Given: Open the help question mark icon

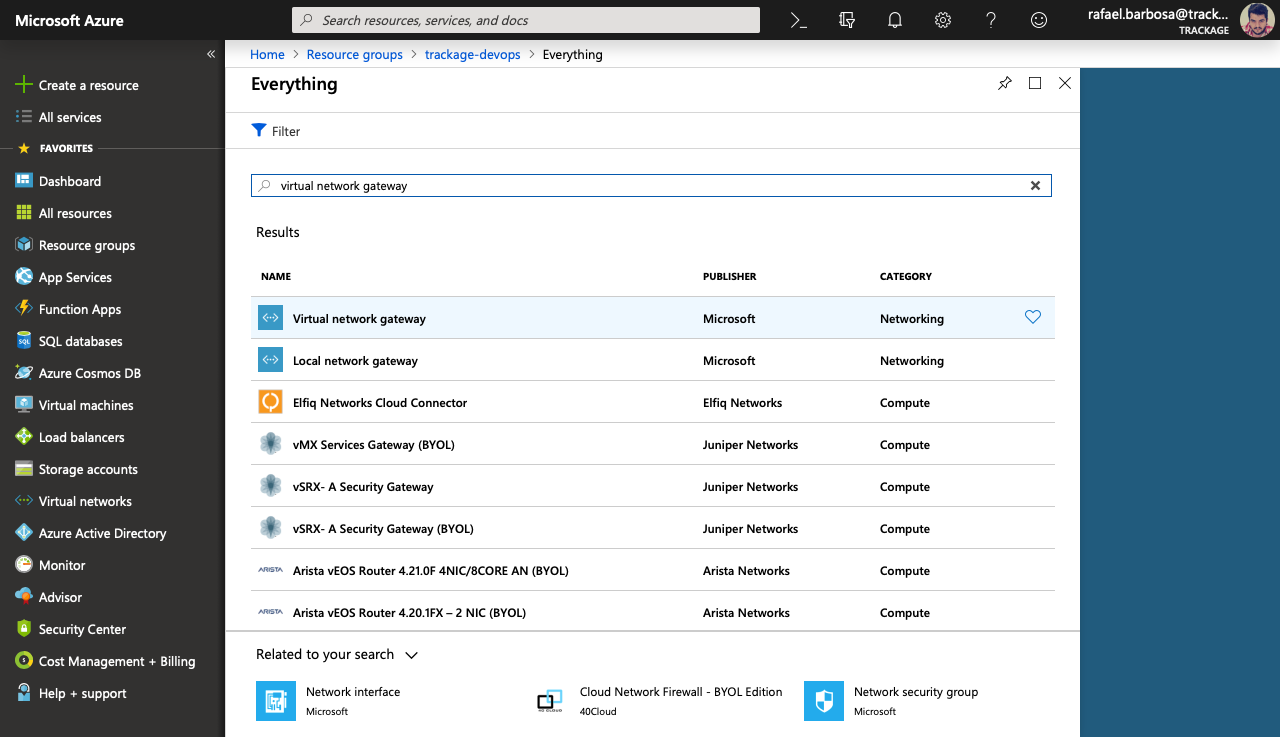Looking at the screenshot, I should 991,20.
